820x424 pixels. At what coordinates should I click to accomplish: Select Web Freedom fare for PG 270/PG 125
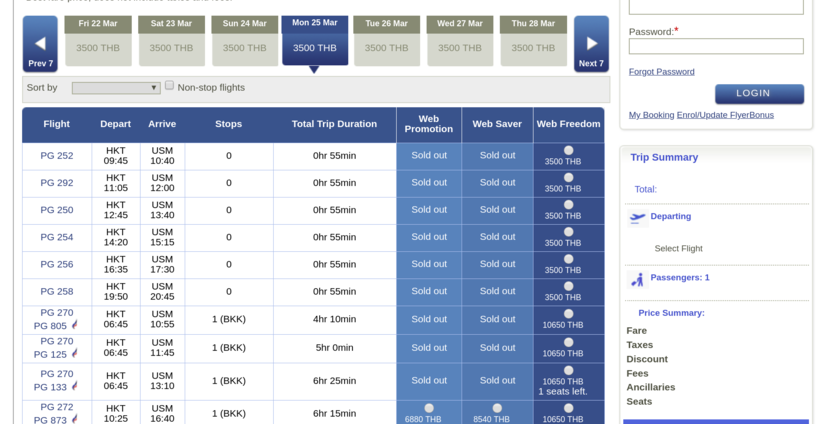pyautogui.click(x=568, y=342)
